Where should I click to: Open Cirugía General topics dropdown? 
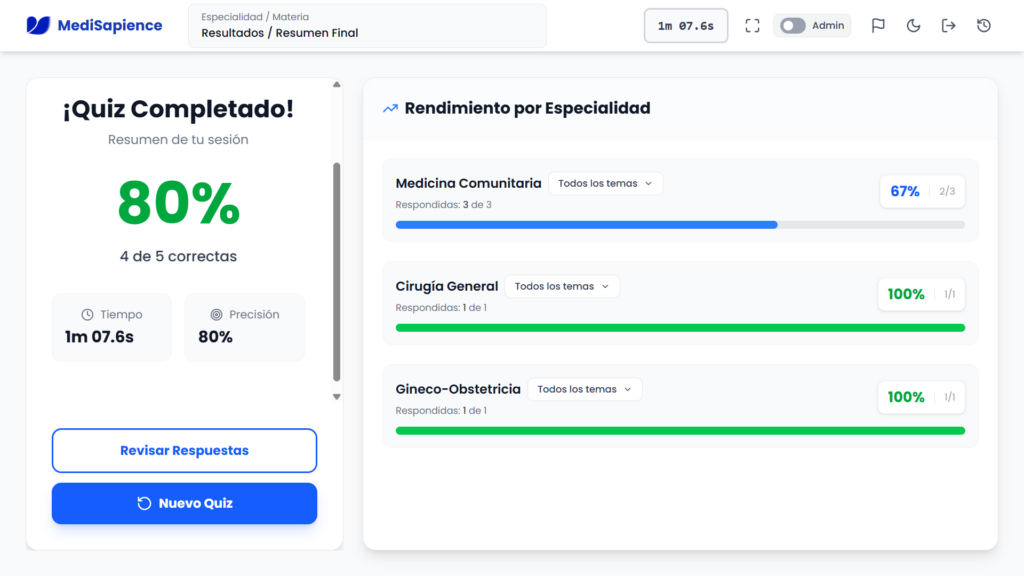coord(562,287)
